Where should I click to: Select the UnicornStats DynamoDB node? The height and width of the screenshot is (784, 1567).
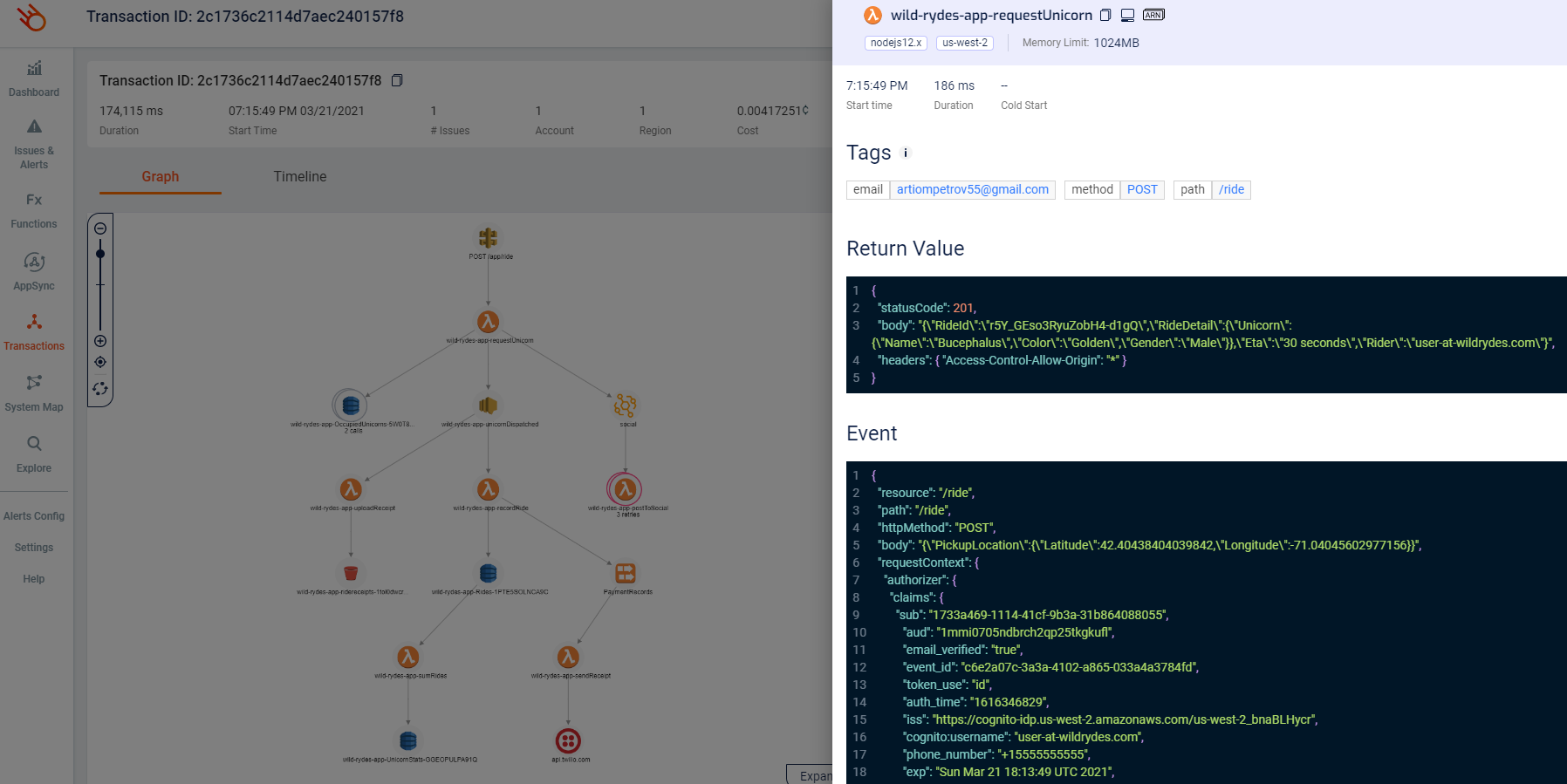407,740
